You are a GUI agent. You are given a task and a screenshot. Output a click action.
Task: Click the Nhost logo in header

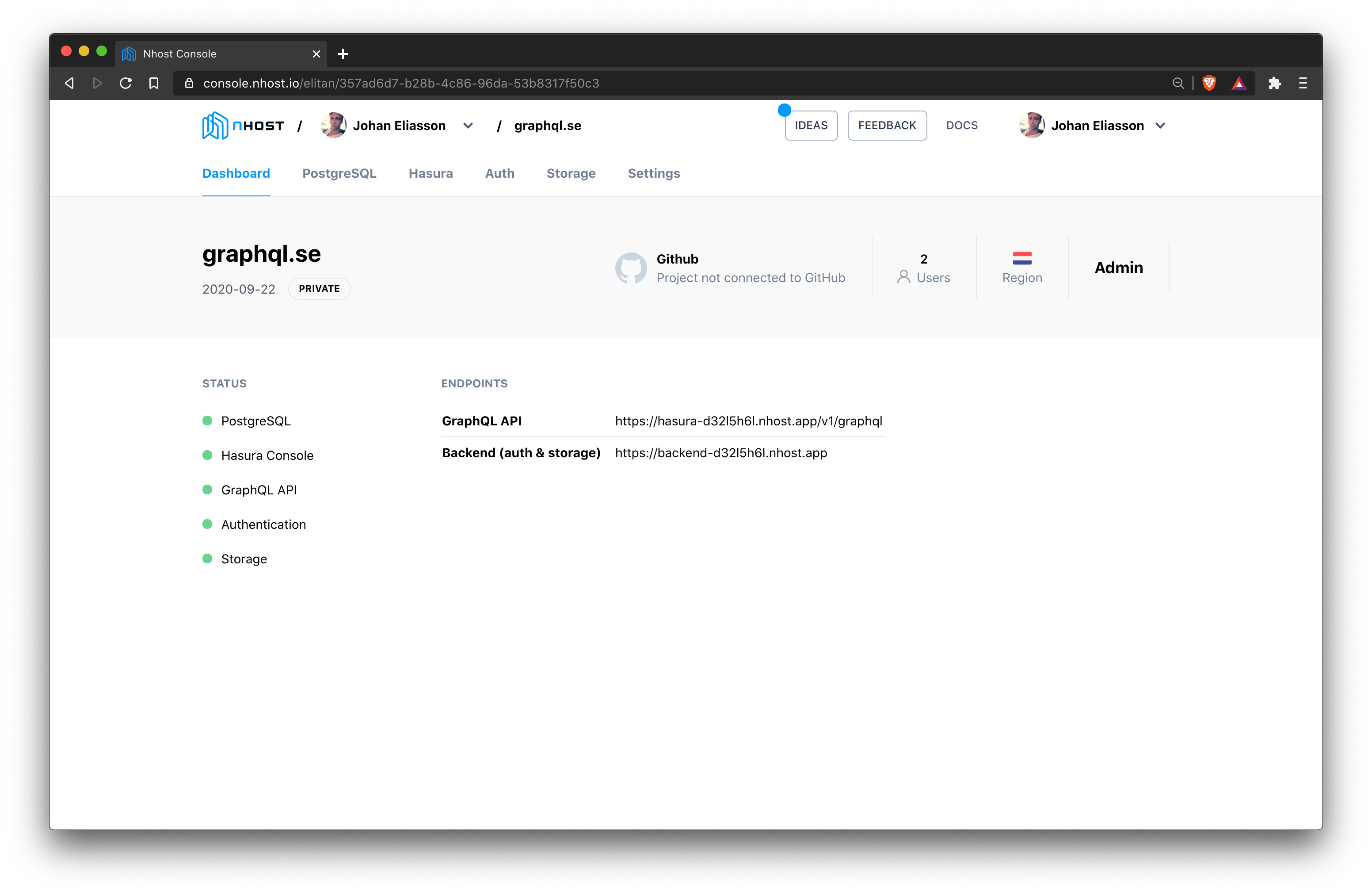pyautogui.click(x=243, y=125)
